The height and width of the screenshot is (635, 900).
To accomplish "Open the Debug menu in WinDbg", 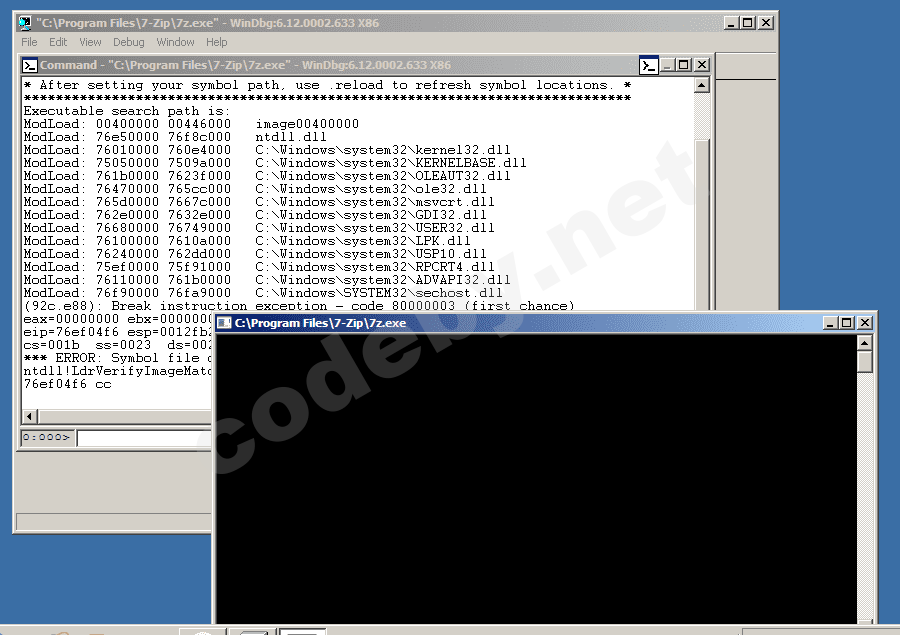I will 129,42.
